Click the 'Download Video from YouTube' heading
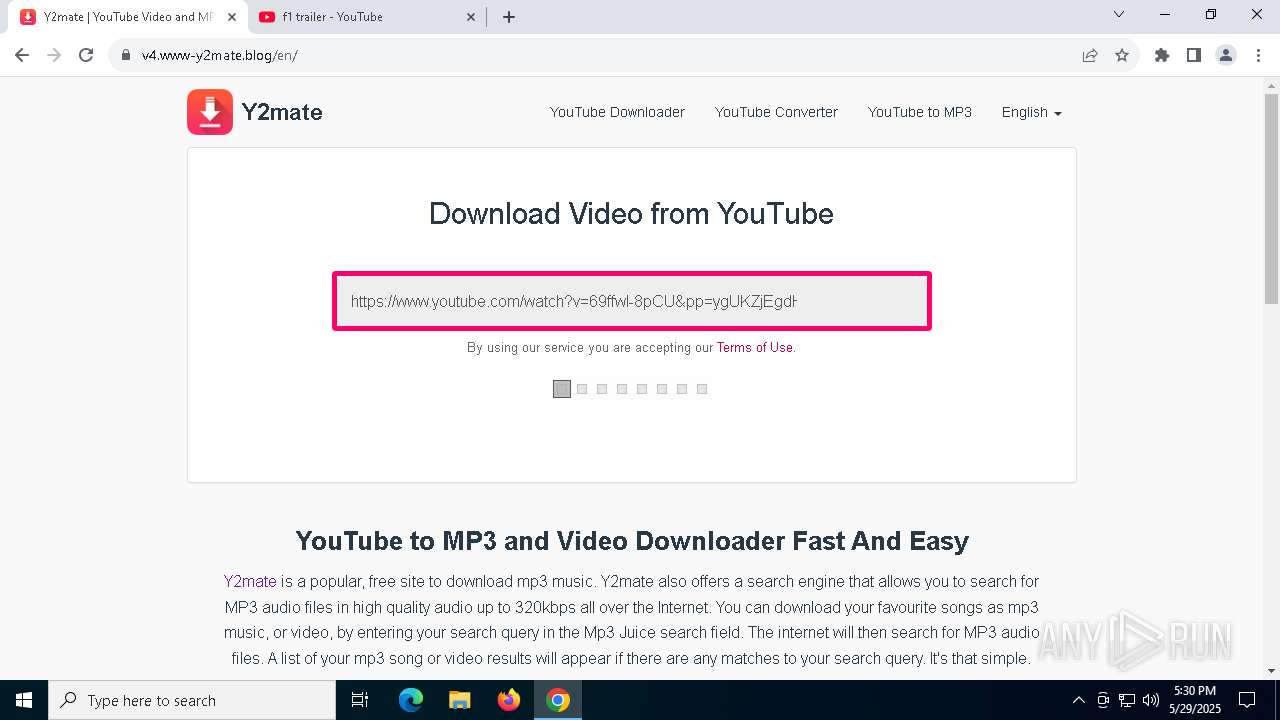1280x720 pixels. [631, 213]
